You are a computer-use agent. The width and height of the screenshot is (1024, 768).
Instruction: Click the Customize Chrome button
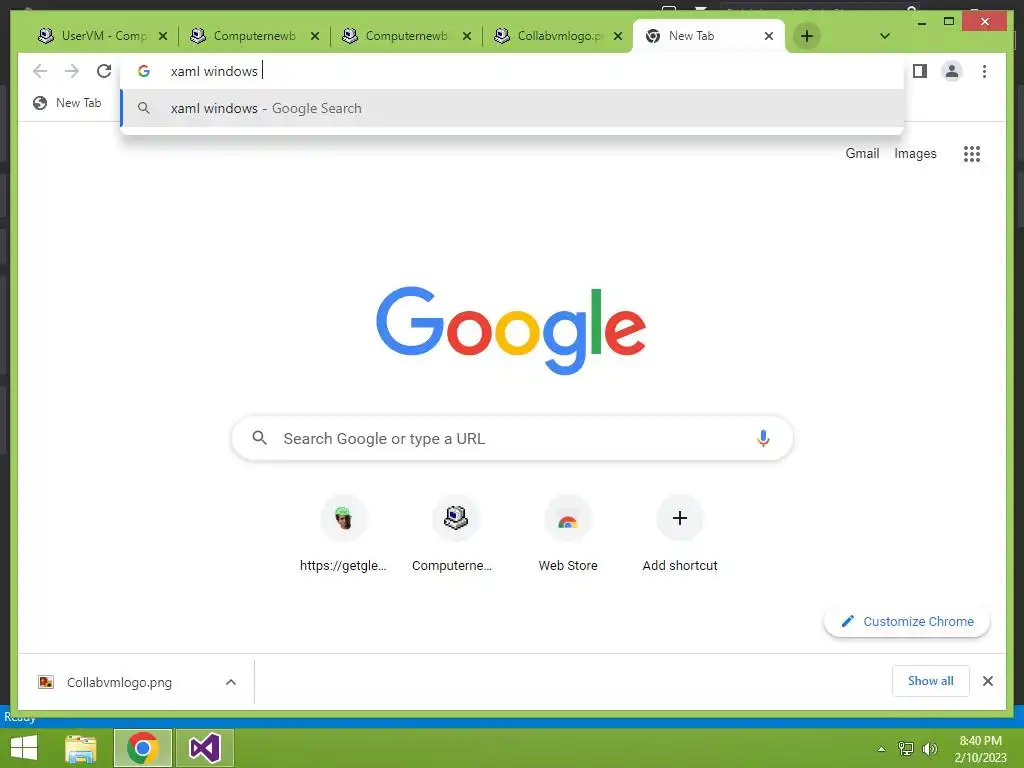click(907, 621)
